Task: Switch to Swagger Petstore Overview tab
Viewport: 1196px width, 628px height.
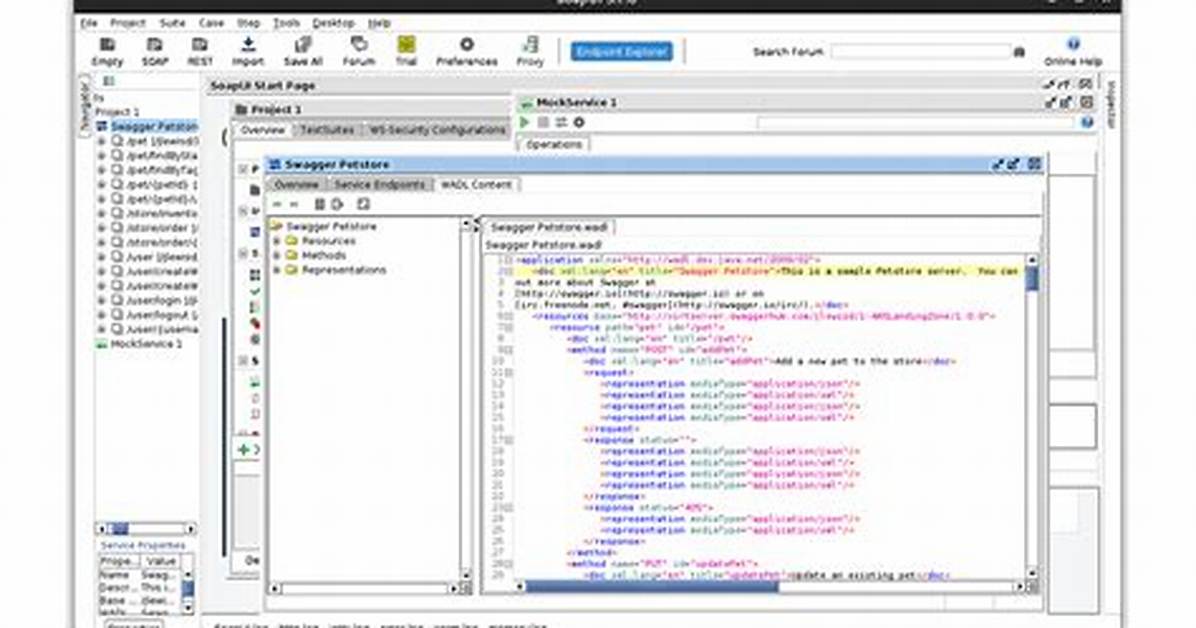Action: tap(297, 185)
